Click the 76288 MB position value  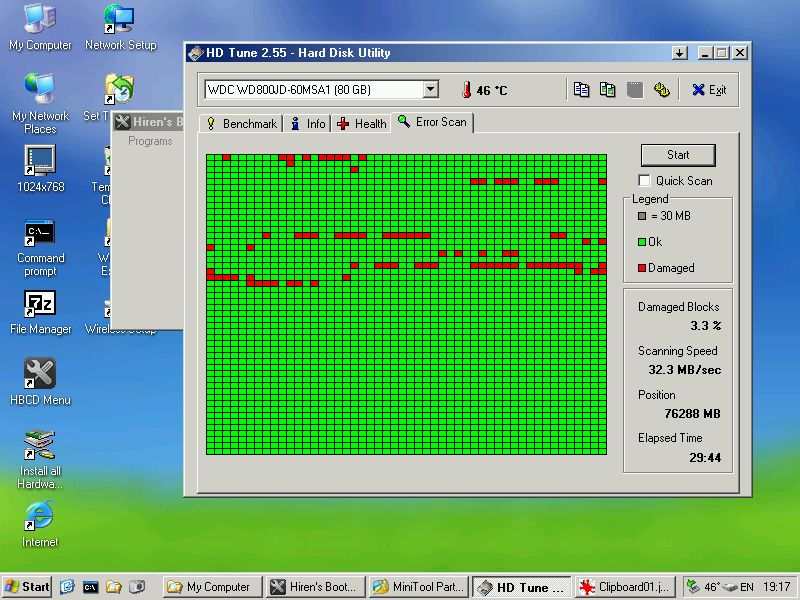[692, 414]
